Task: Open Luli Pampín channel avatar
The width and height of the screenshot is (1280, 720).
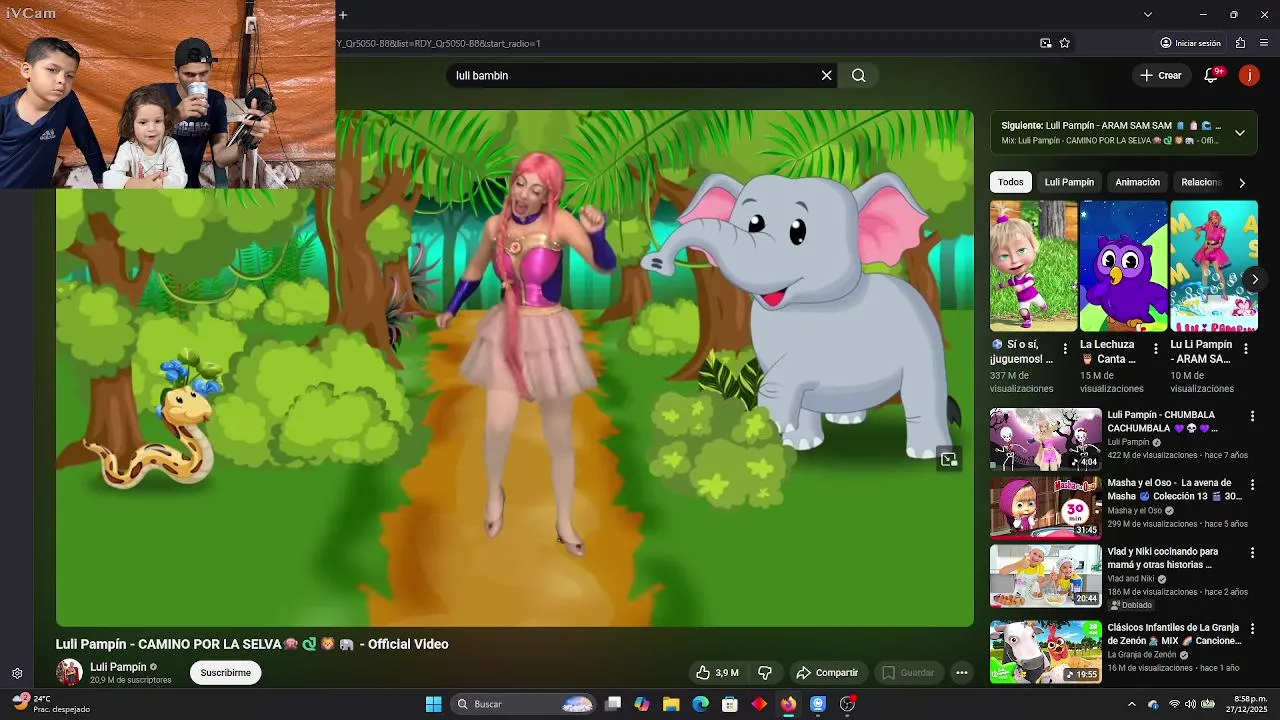Action: (69, 672)
